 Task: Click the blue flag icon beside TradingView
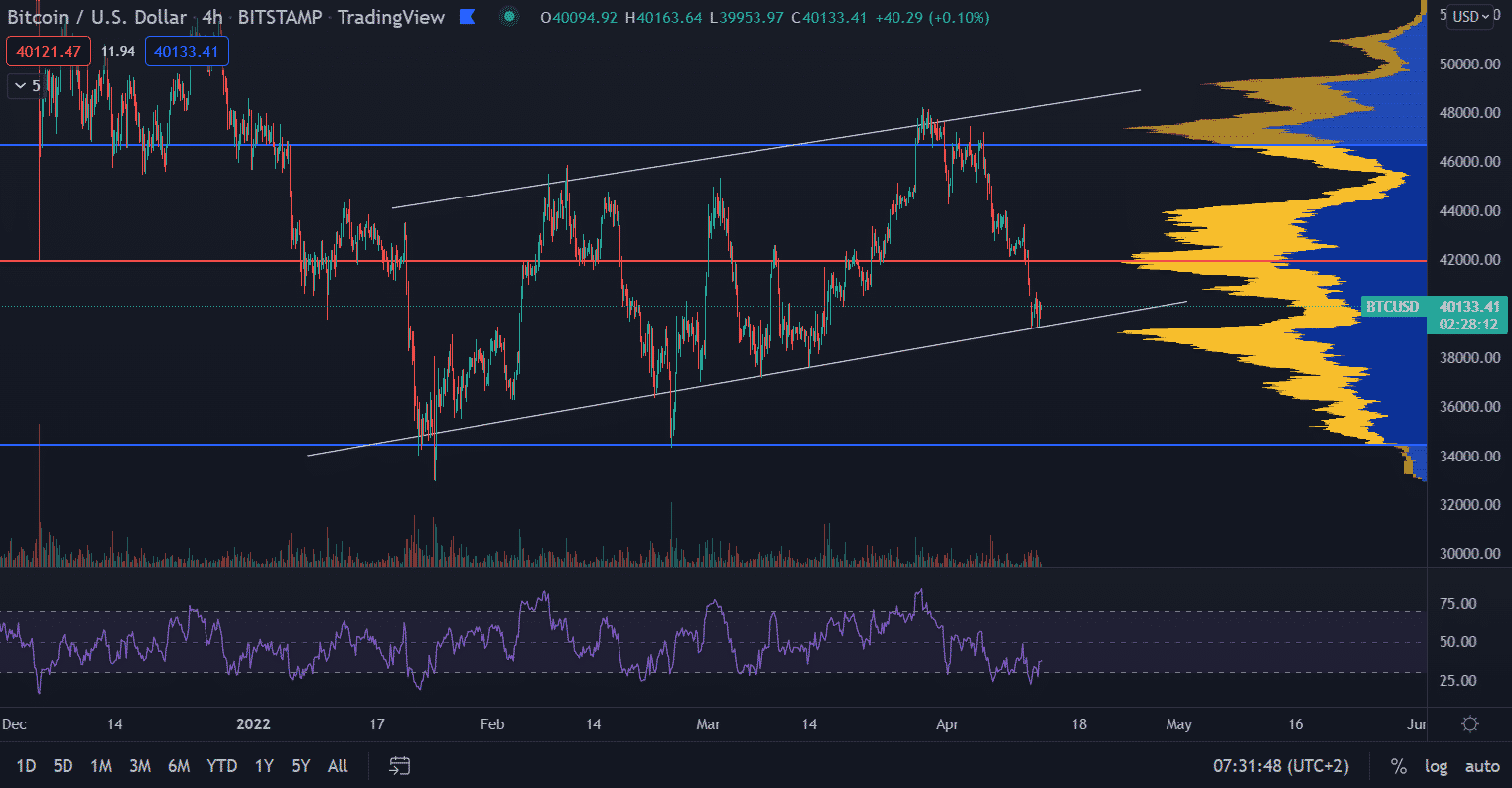click(x=467, y=17)
